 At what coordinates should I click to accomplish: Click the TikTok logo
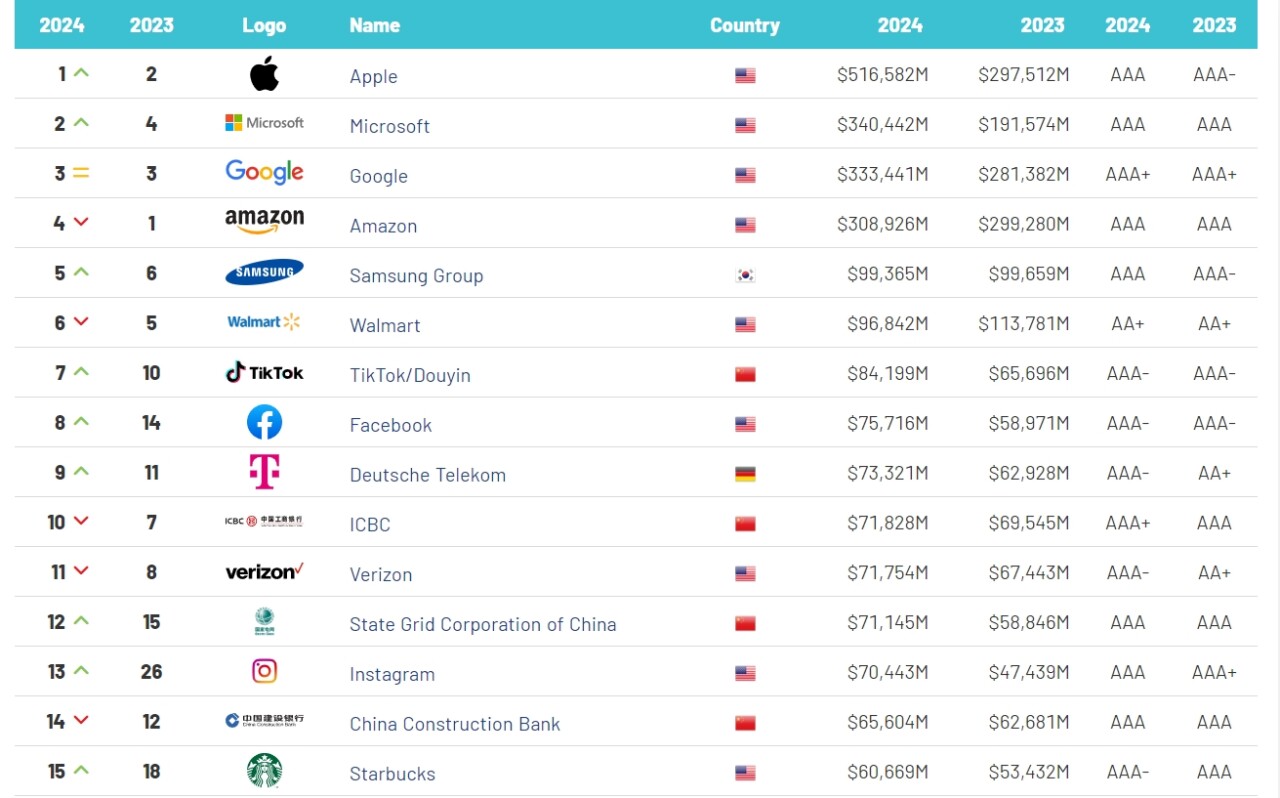[264, 372]
